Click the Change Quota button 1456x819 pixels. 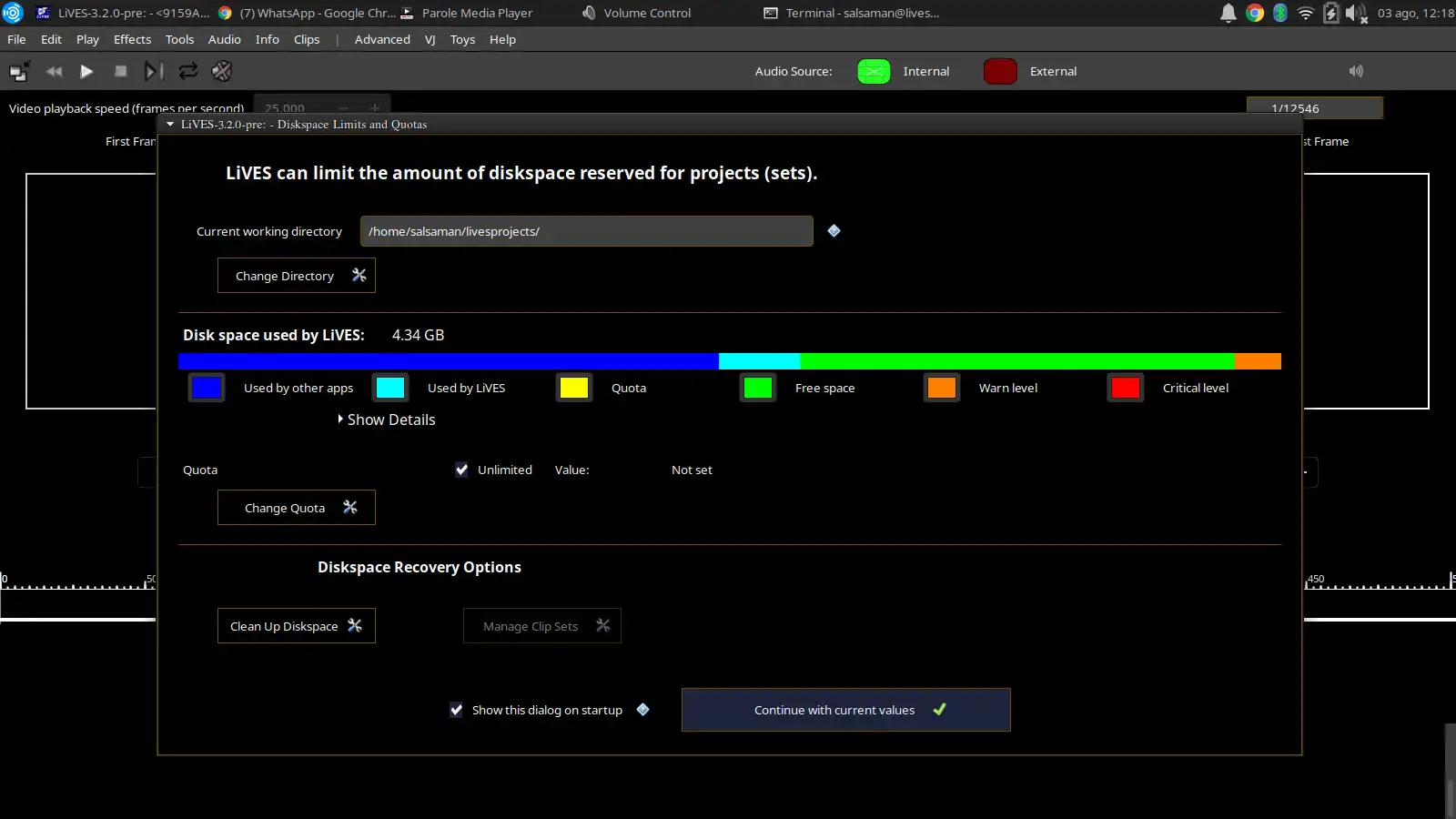click(297, 508)
